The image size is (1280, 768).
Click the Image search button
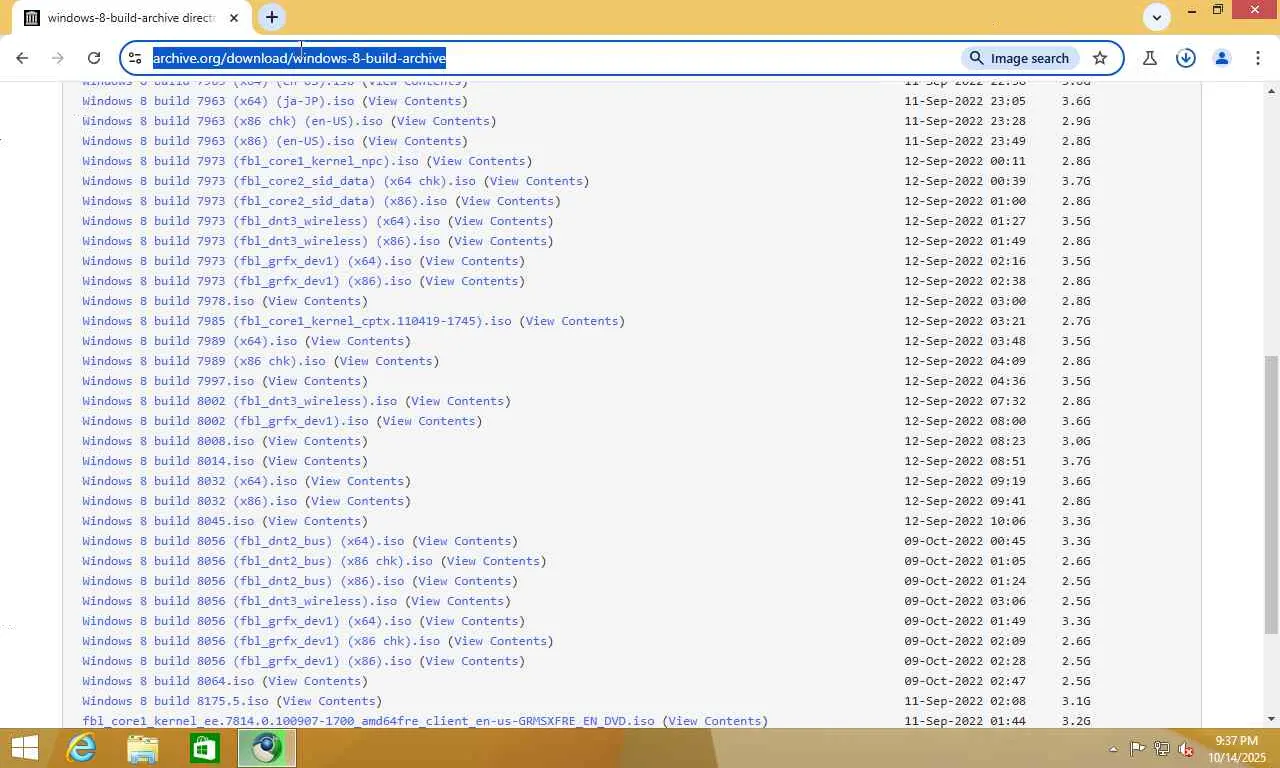coord(1020,58)
